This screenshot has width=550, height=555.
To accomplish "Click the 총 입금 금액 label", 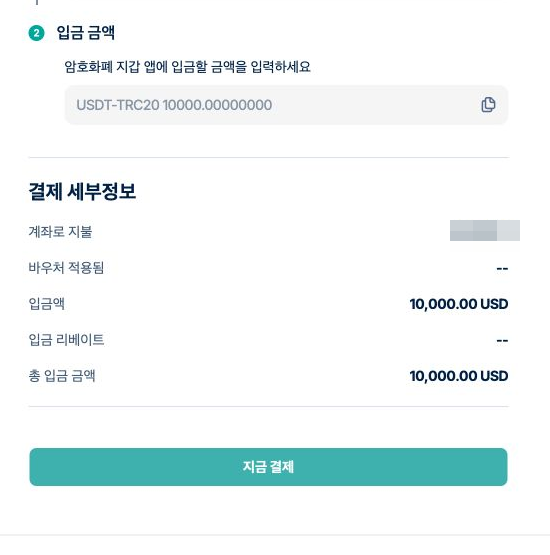I will click(x=62, y=376).
